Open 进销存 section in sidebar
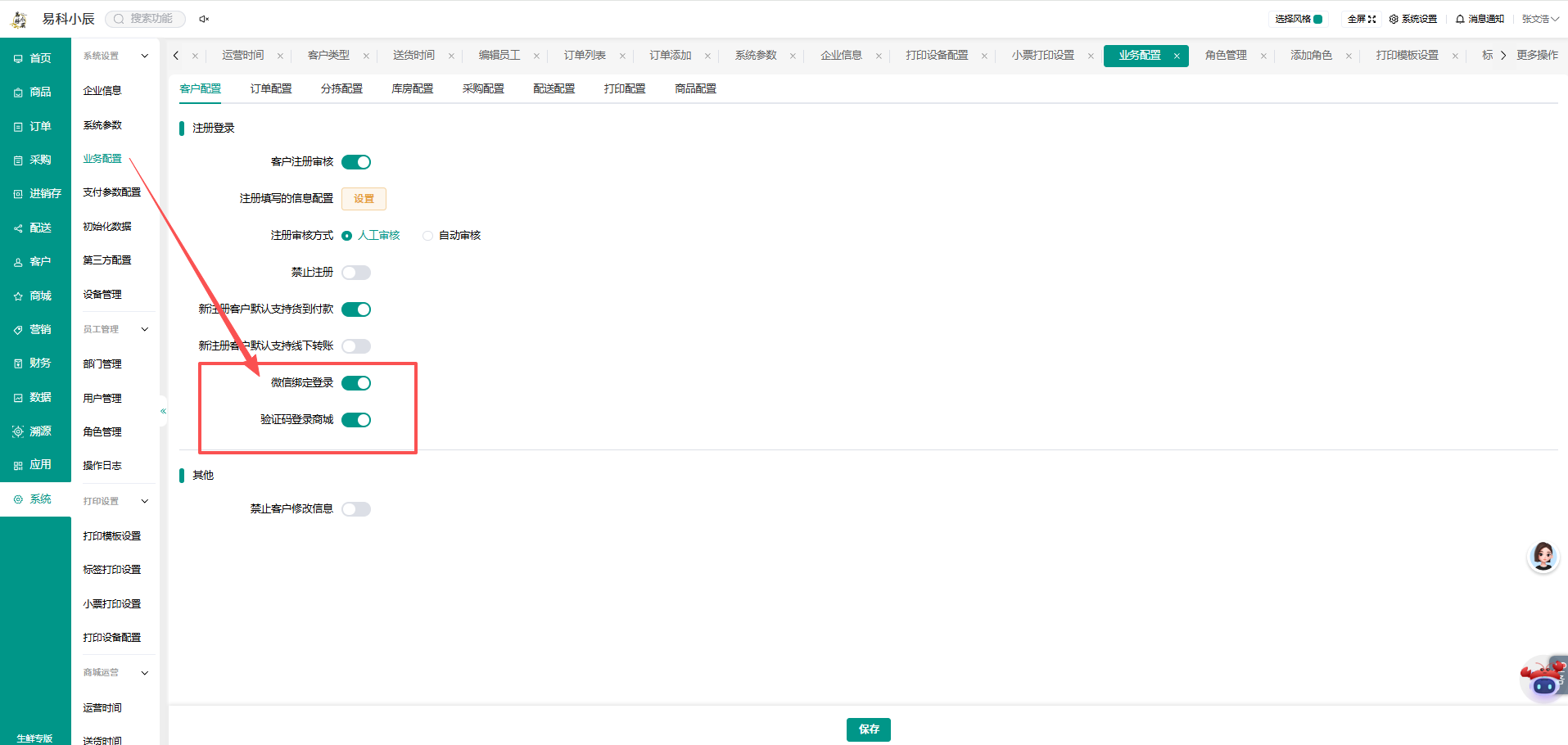Screen dimensions: 1568x745 [x=34, y=193]
